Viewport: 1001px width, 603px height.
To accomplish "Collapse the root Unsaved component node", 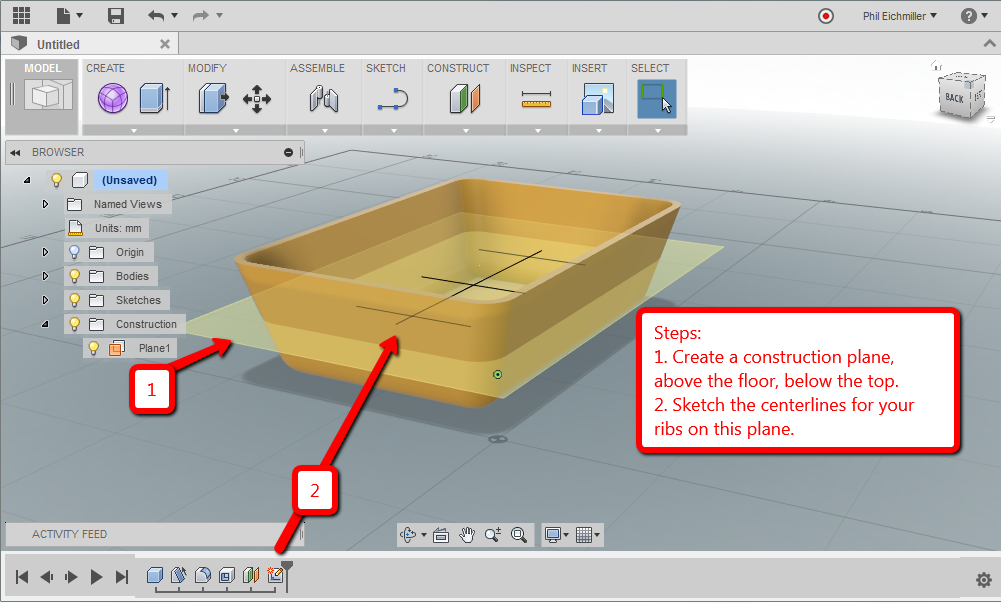I will click(27, 180).
